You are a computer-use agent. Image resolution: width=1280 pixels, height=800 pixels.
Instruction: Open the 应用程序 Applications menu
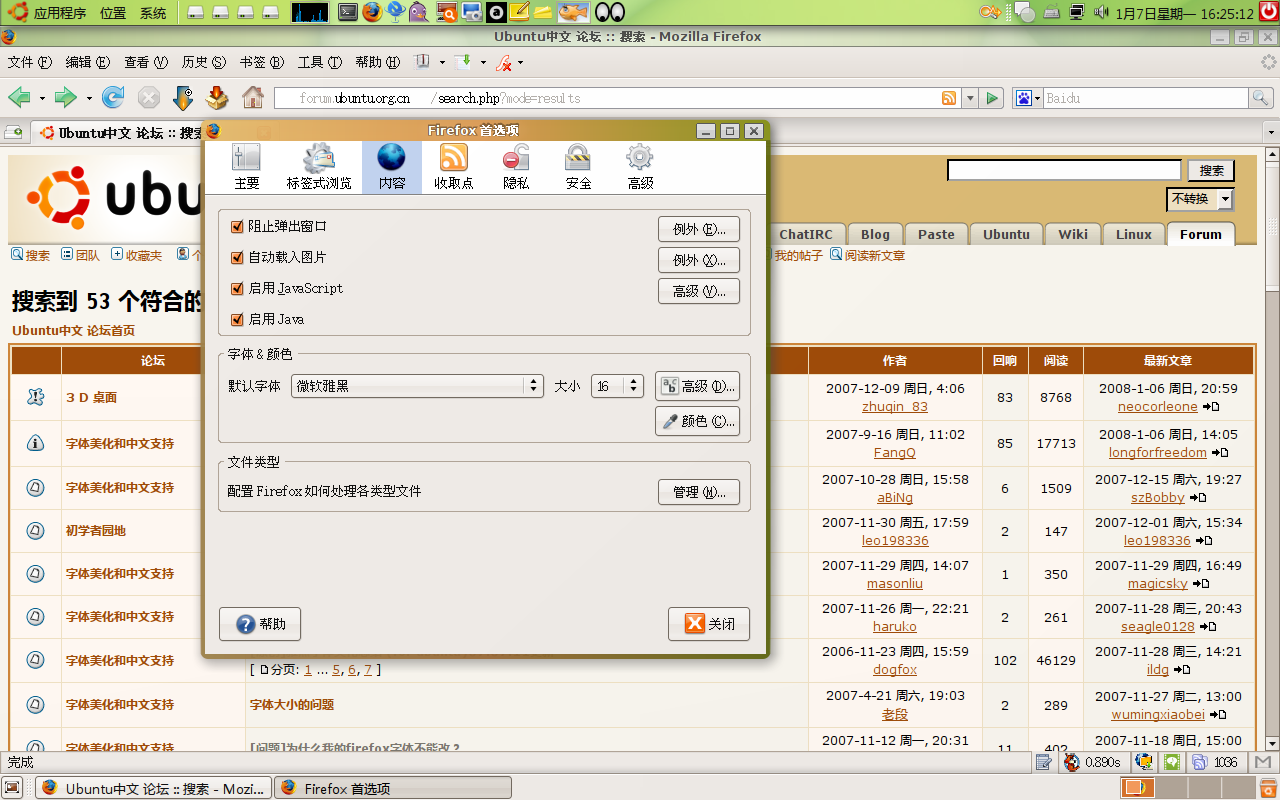48,13
